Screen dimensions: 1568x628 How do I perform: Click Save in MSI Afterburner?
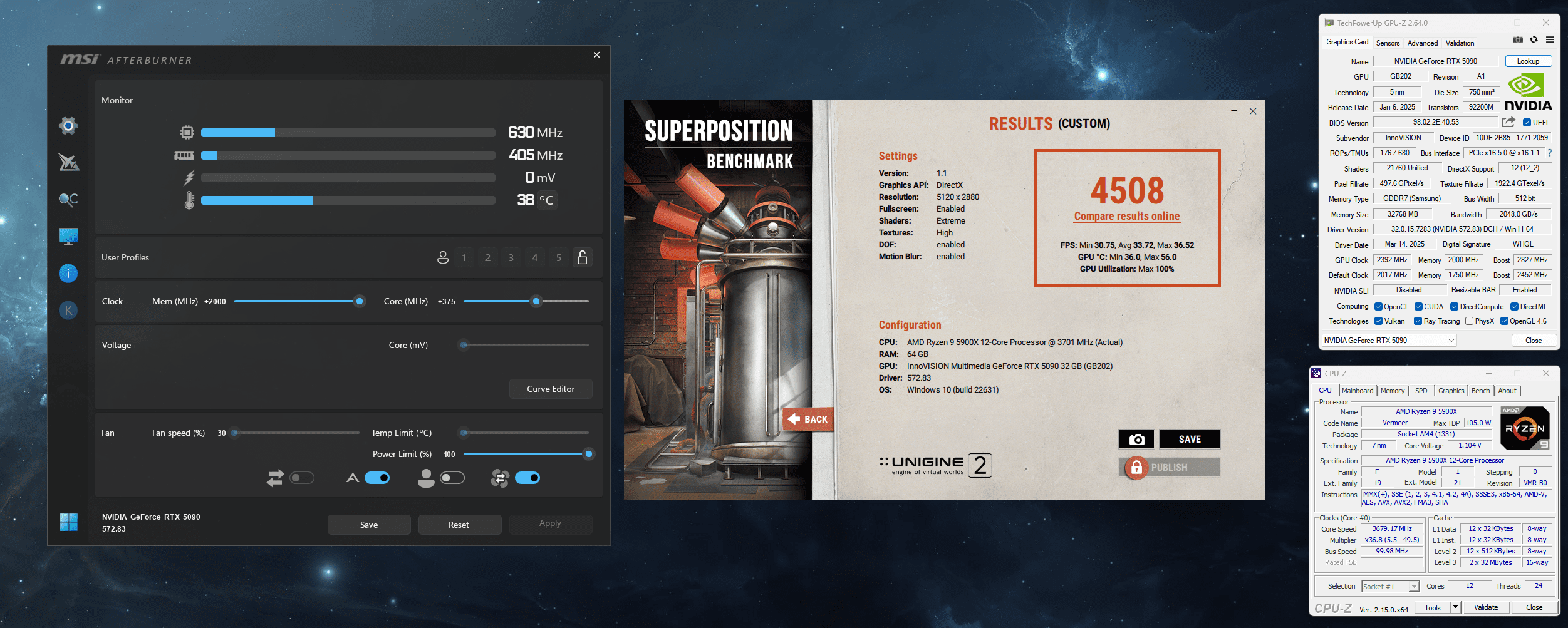point(369,525)
